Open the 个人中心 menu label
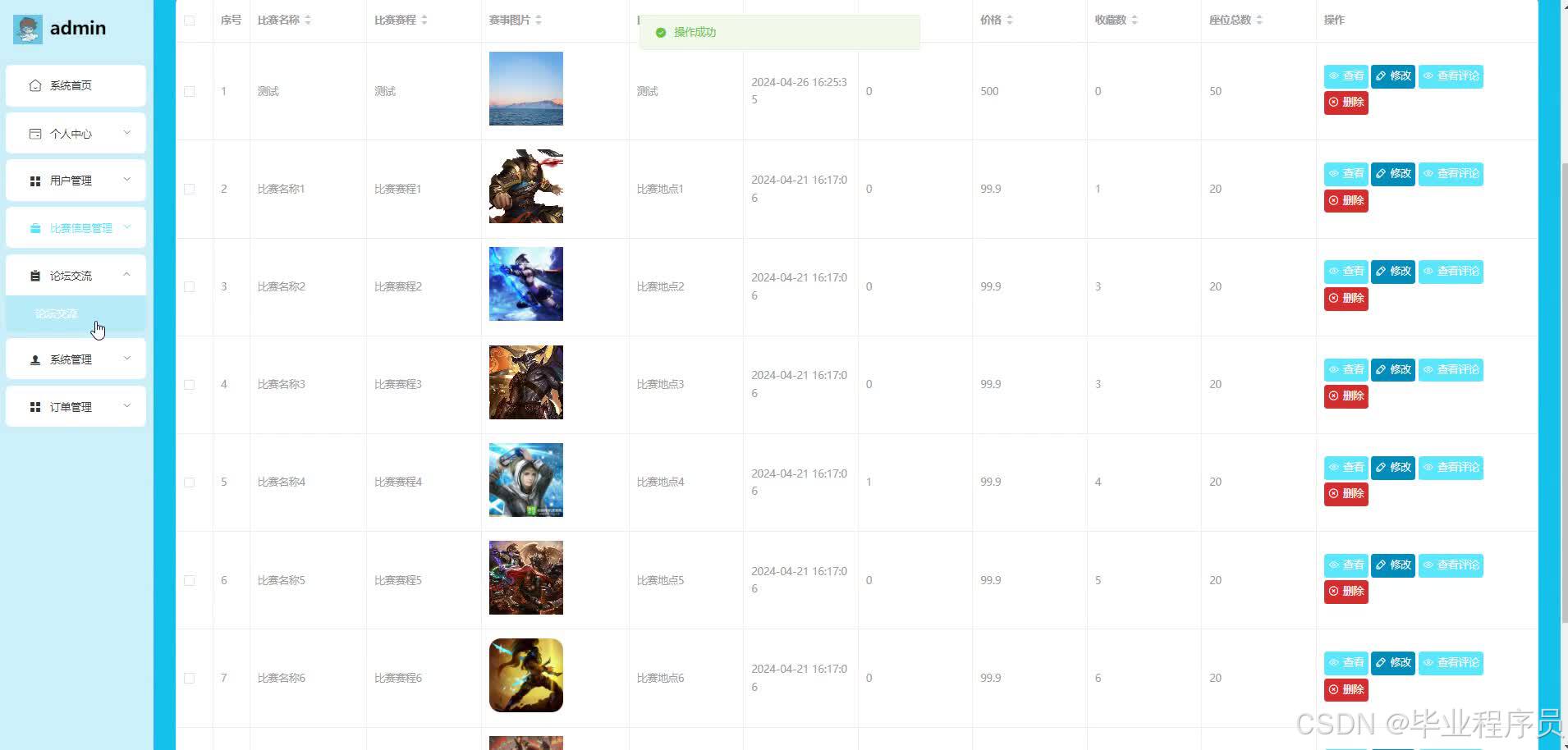Image resolution: width=1568 pixels, height=750 pixels. (71, 134)
